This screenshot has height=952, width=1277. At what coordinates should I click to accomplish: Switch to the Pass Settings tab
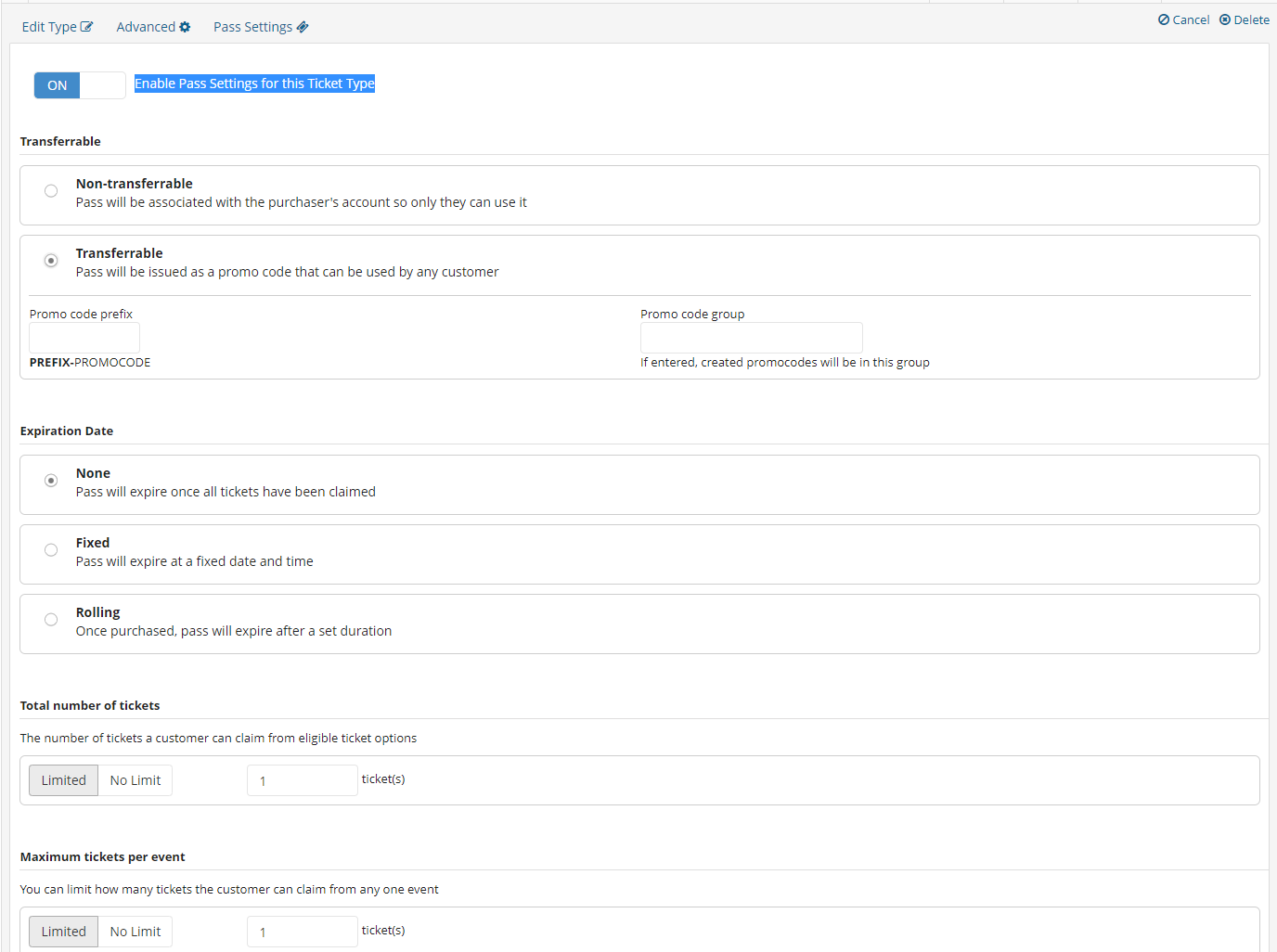coord(261,27)
